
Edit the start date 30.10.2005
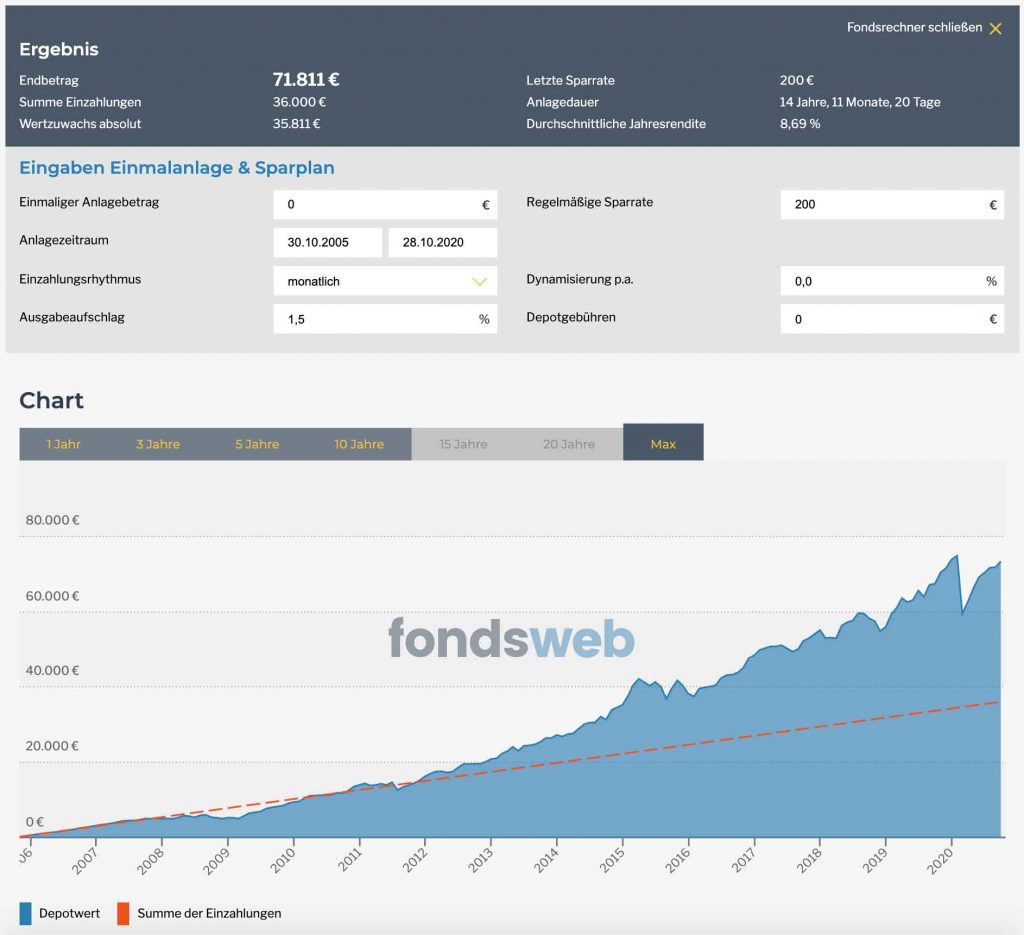[328, 242]
